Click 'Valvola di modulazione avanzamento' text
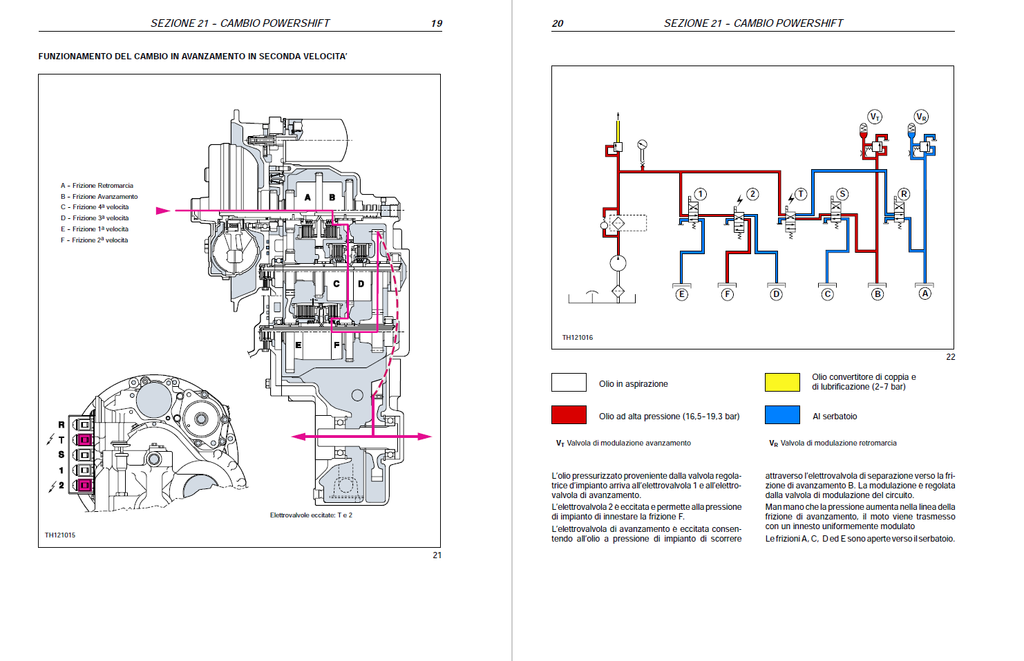 coord(629,443)
